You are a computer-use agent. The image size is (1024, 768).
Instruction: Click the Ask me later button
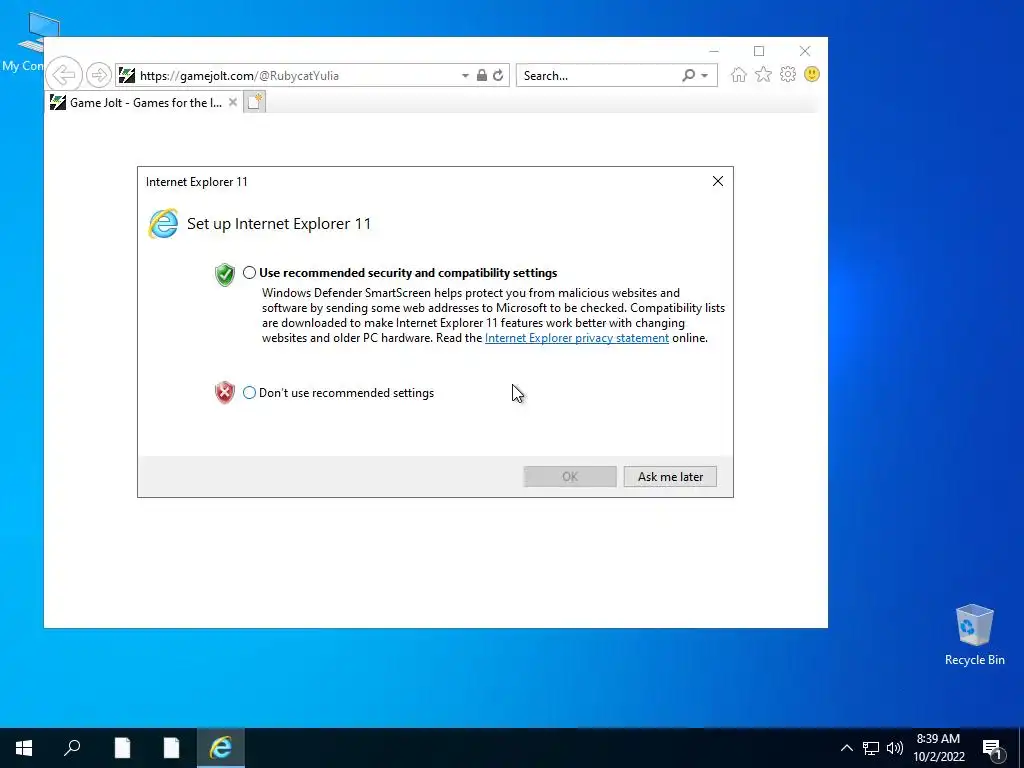point(670,477)
